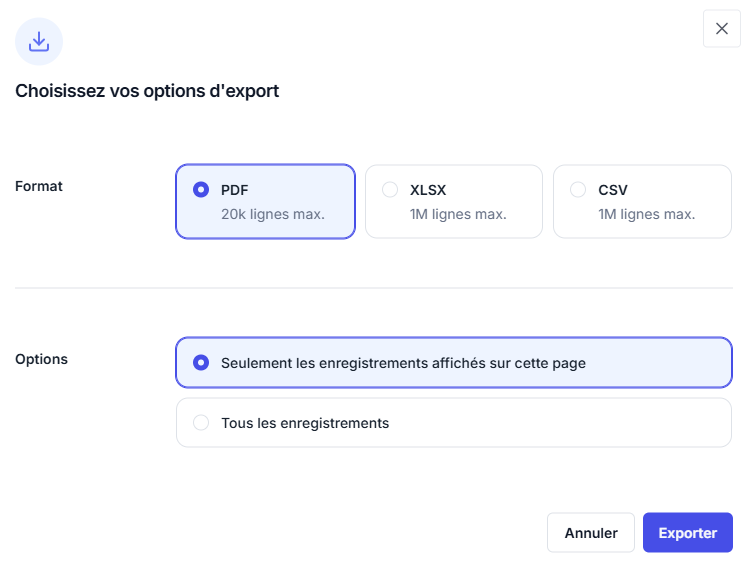The height and width of the screenshot is (567, 745).
Task: Select the radio for records shown on this page
Action: pos(201,363)
